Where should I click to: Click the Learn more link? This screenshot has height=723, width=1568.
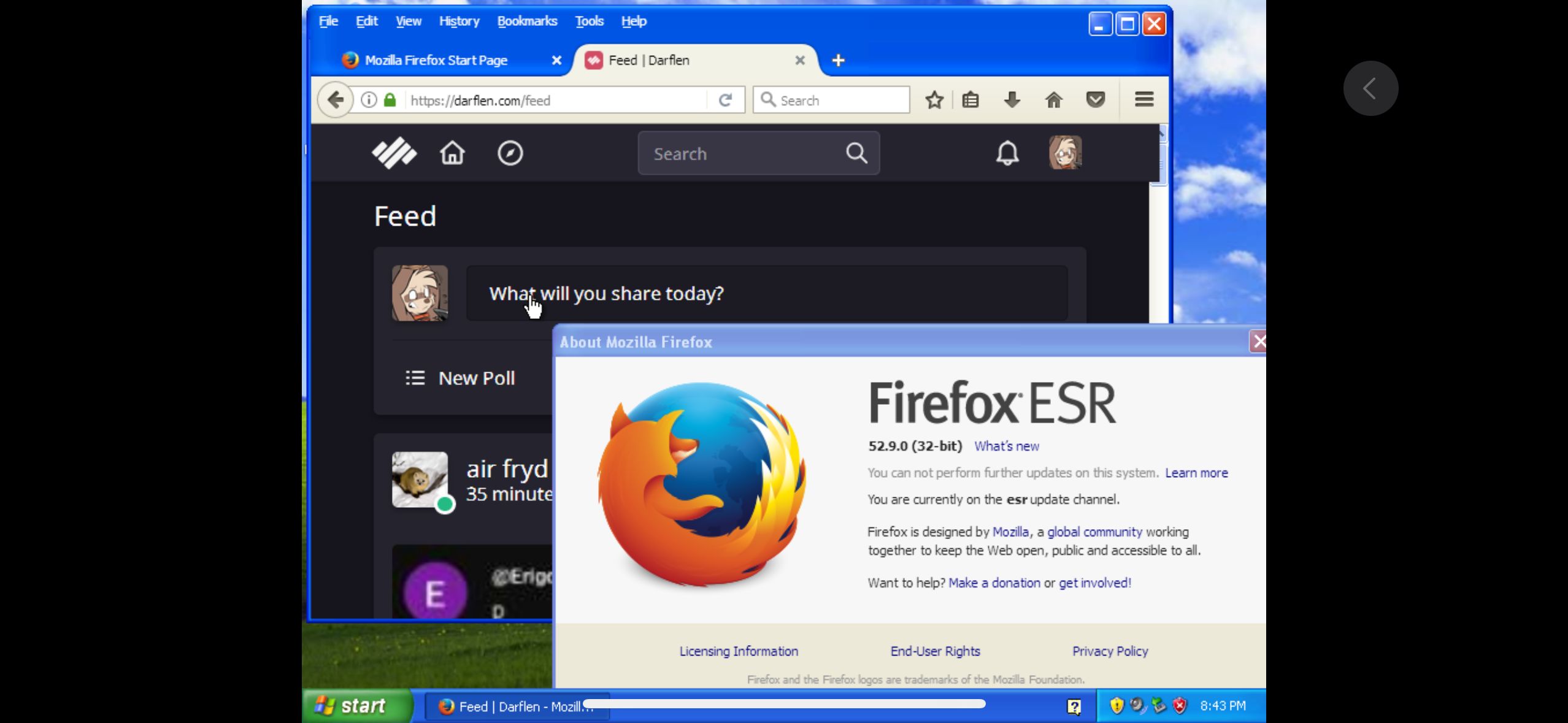pyautogui.click(x=1196, y=473)
